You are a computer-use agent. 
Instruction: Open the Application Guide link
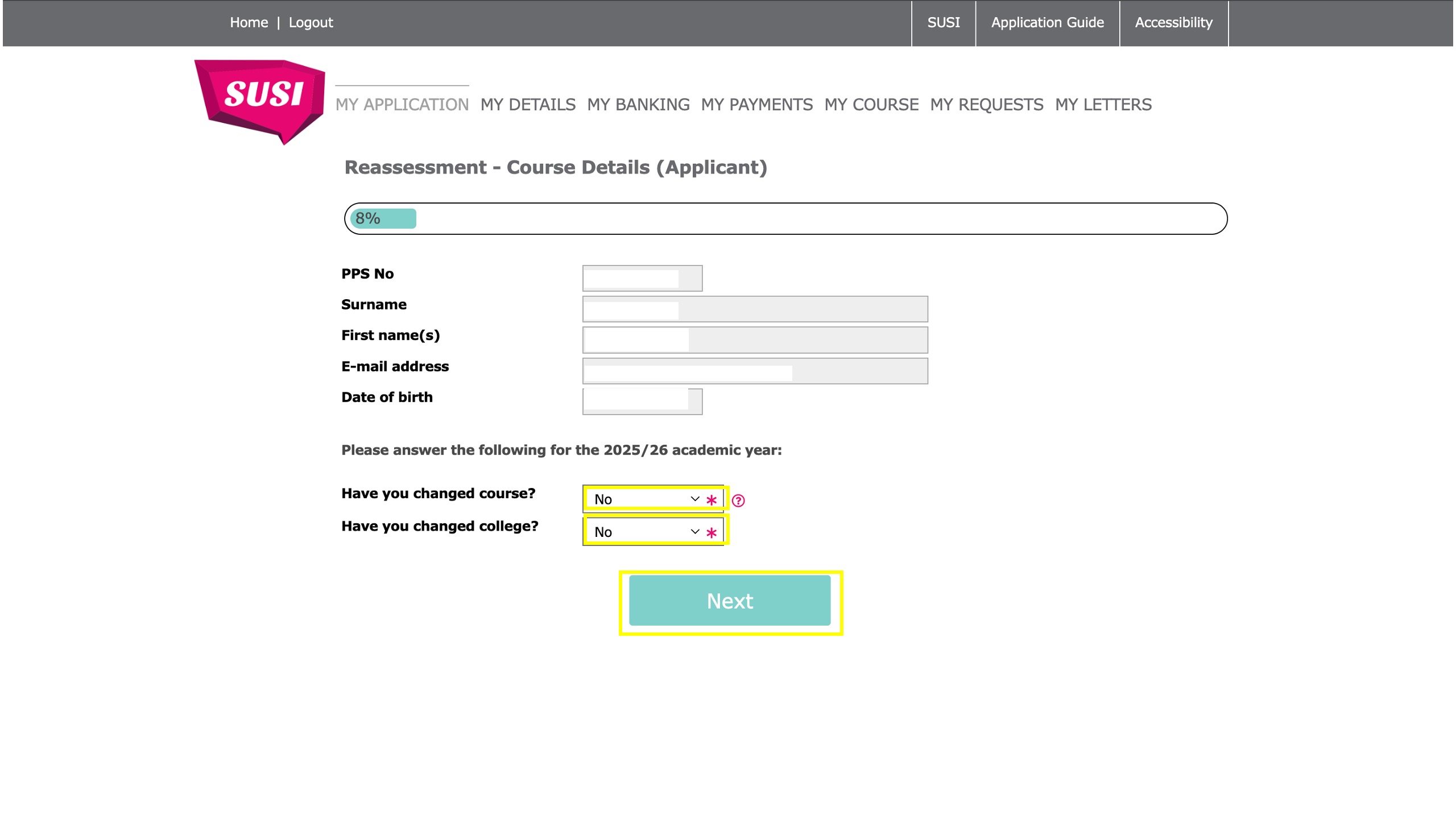click(1047, 23)
